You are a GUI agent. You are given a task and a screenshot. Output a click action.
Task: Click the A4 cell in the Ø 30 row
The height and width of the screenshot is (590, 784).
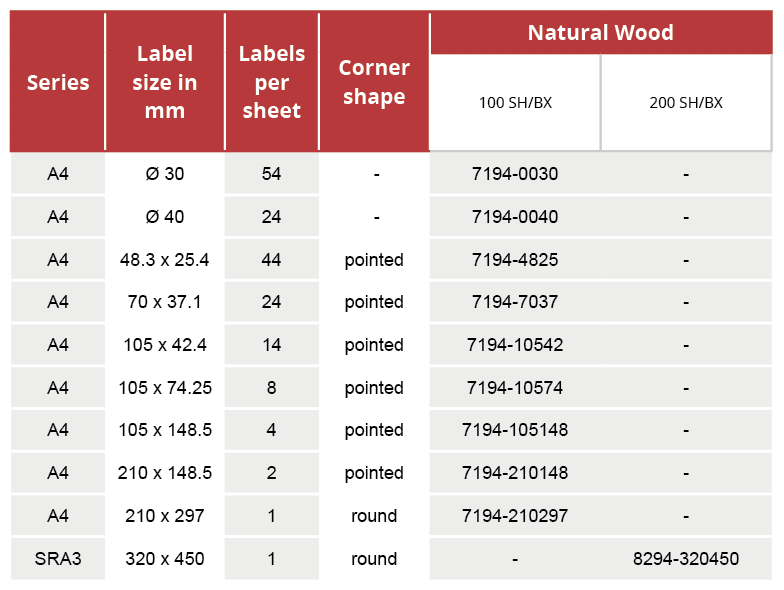tap(58, 174)
